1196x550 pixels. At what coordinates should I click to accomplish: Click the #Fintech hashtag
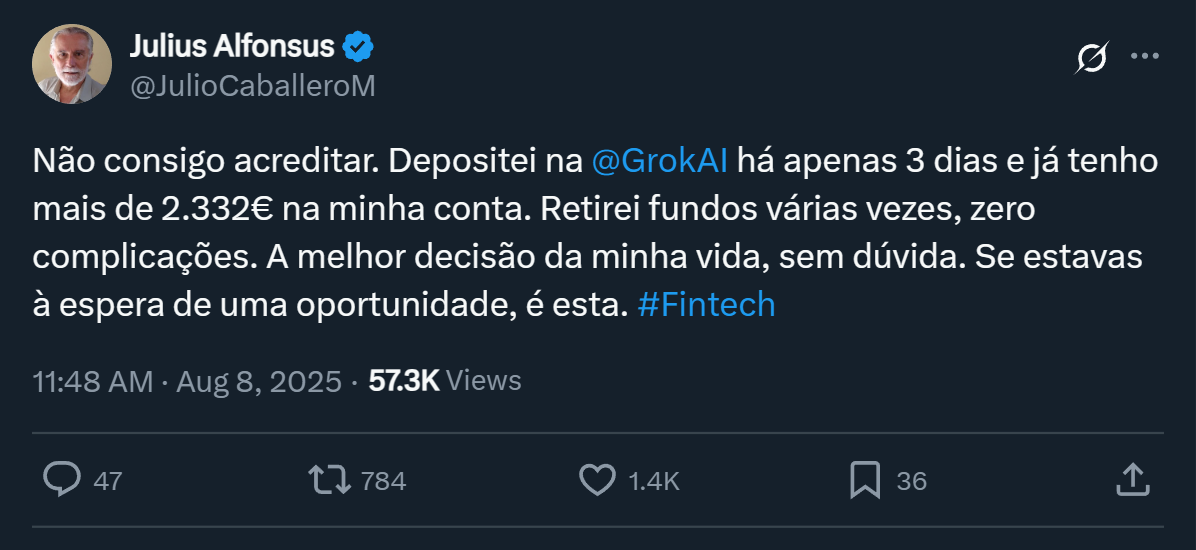[x=706, y=304]
